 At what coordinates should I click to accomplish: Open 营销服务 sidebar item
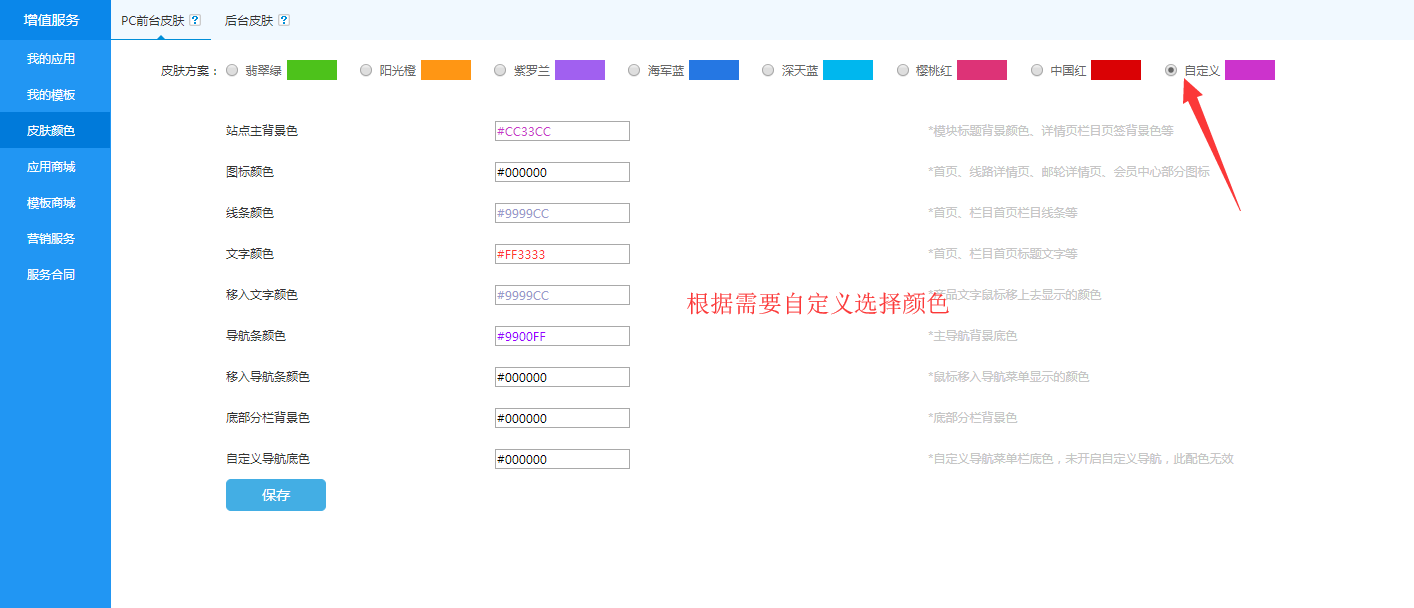pos(51,239)
